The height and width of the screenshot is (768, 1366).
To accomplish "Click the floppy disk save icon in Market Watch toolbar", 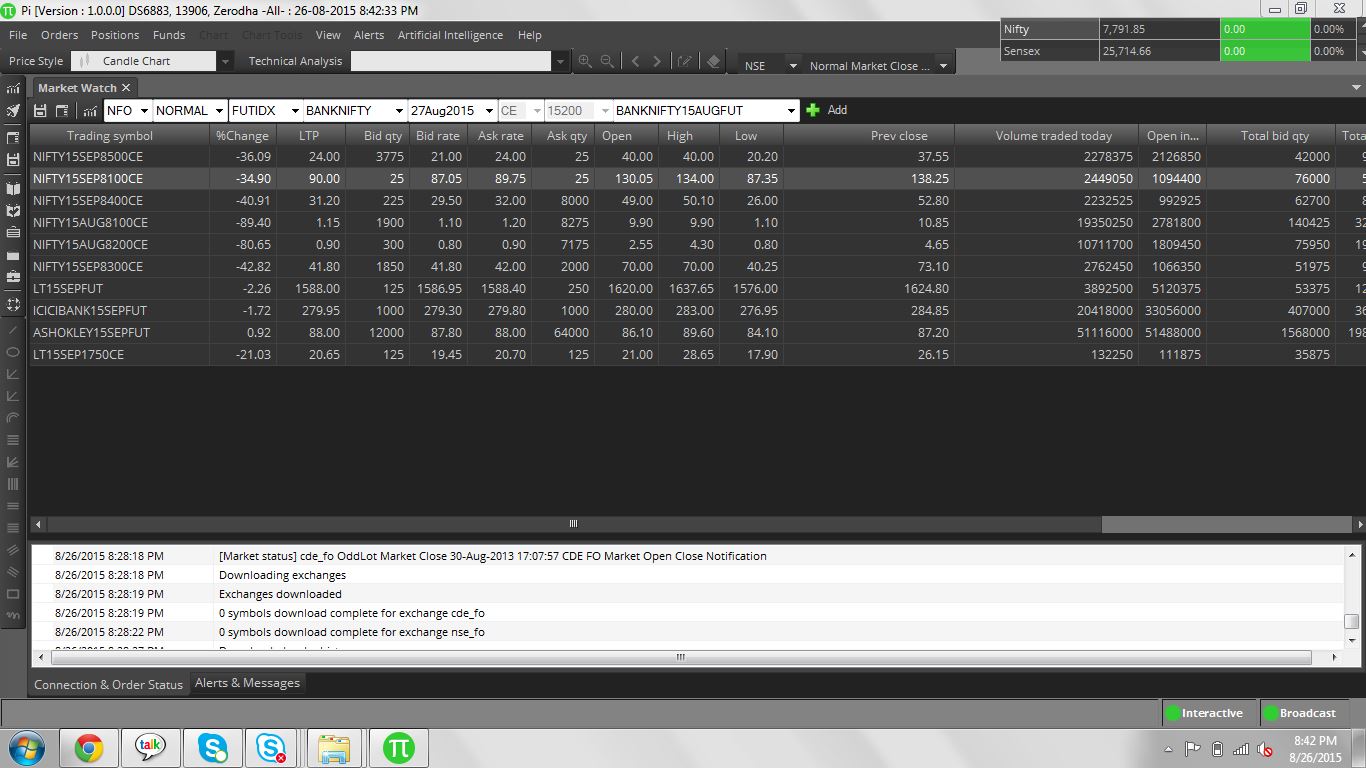I will (41, 111).
